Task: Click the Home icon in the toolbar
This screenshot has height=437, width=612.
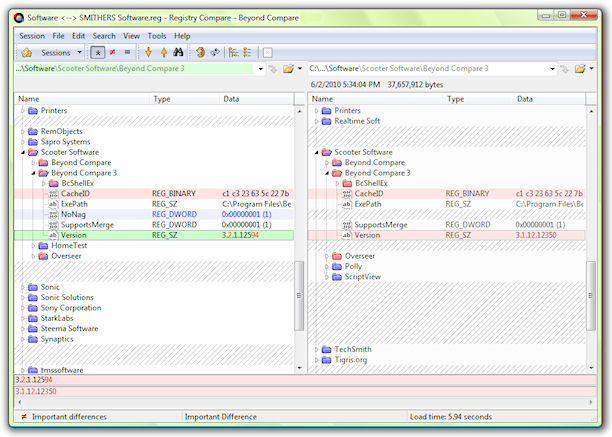Action: pos(26,52)
